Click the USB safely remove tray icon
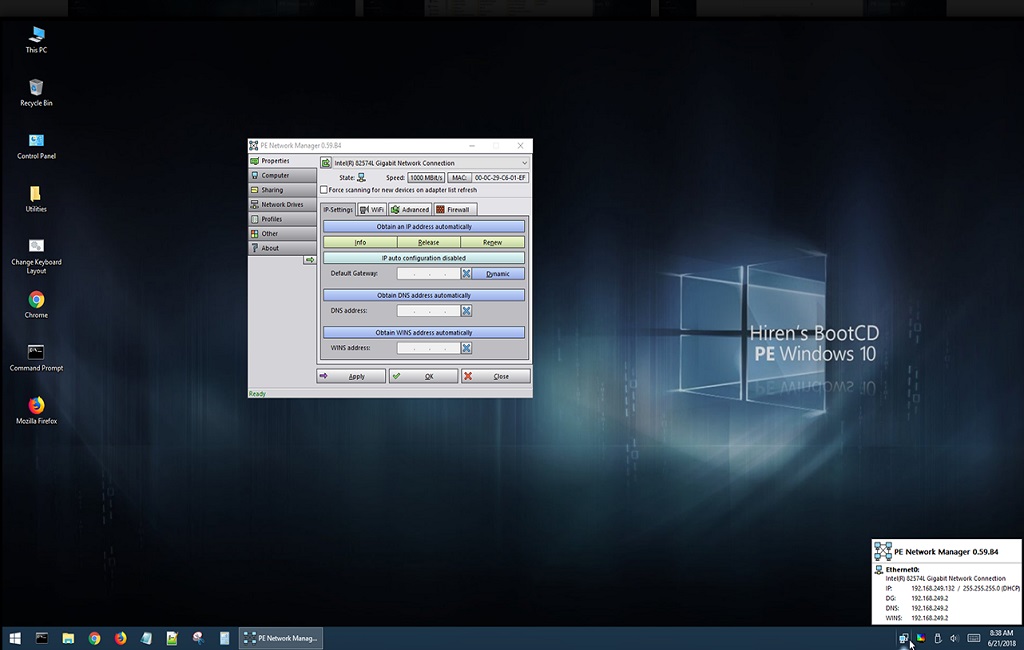Viewport: 1024px width, 650px height. (x=938, y=638)
